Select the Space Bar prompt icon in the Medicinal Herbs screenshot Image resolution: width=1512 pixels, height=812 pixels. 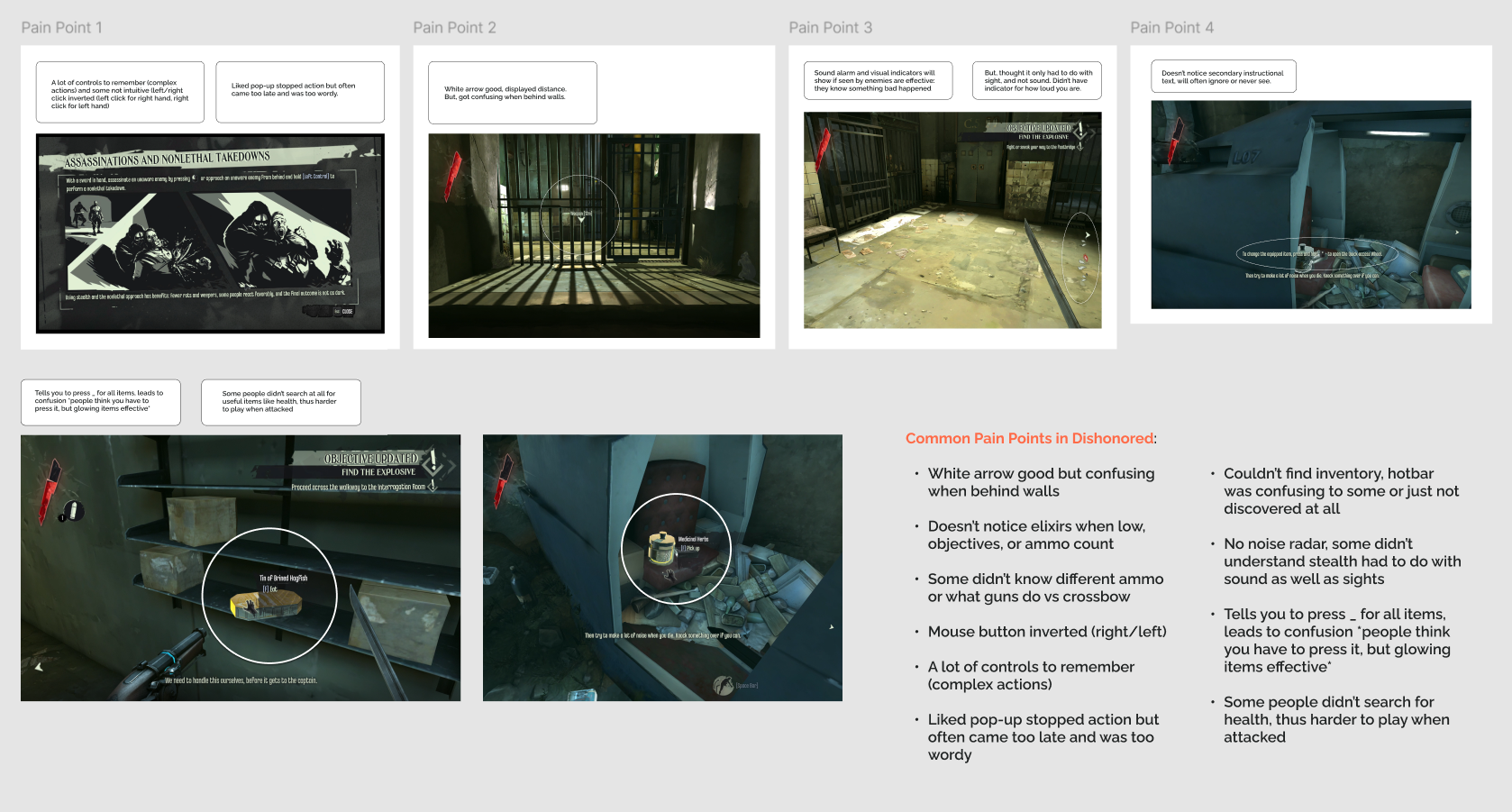(x=724, y=686)
